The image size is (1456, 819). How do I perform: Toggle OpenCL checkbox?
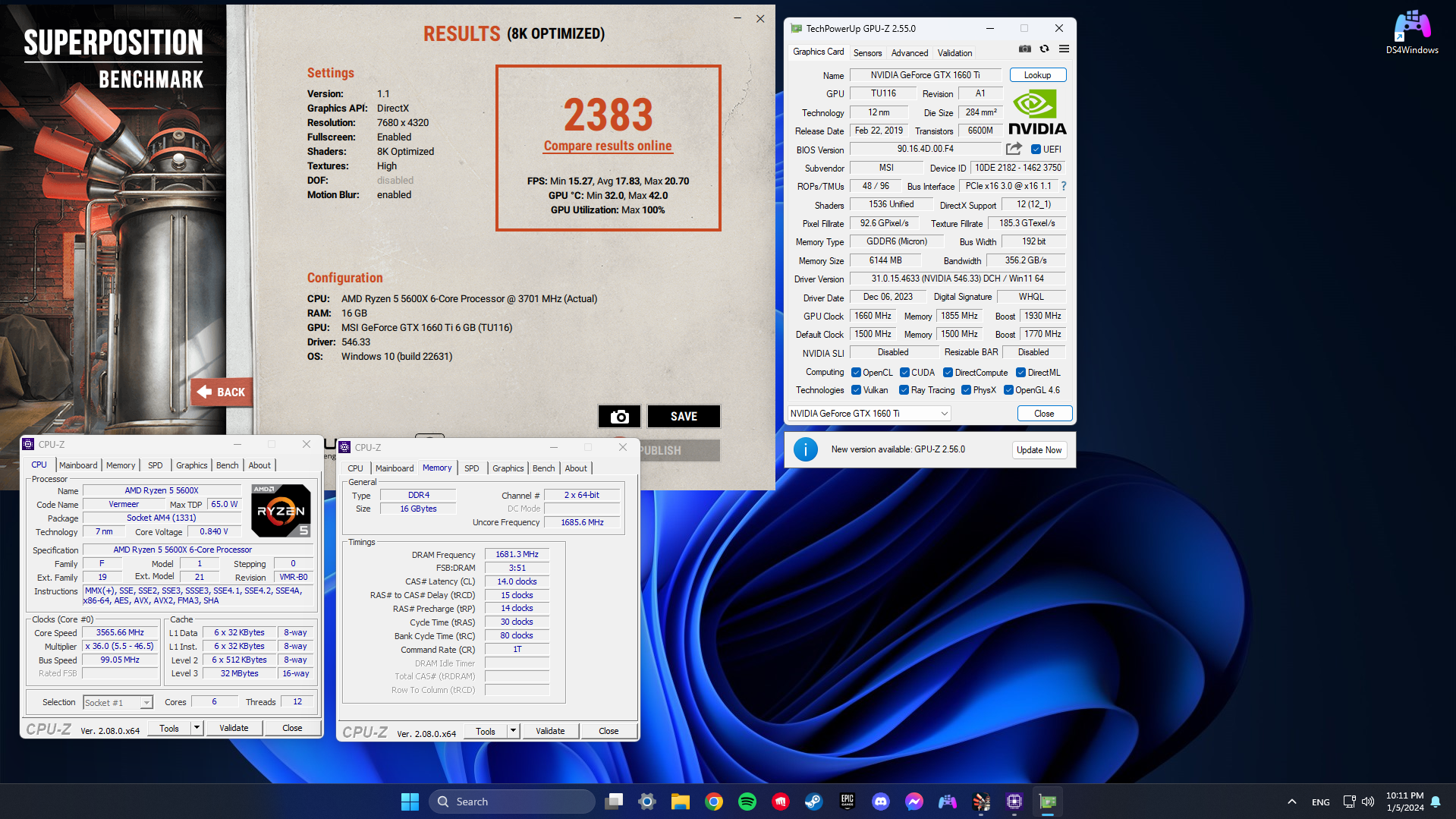tap(856, 373)
